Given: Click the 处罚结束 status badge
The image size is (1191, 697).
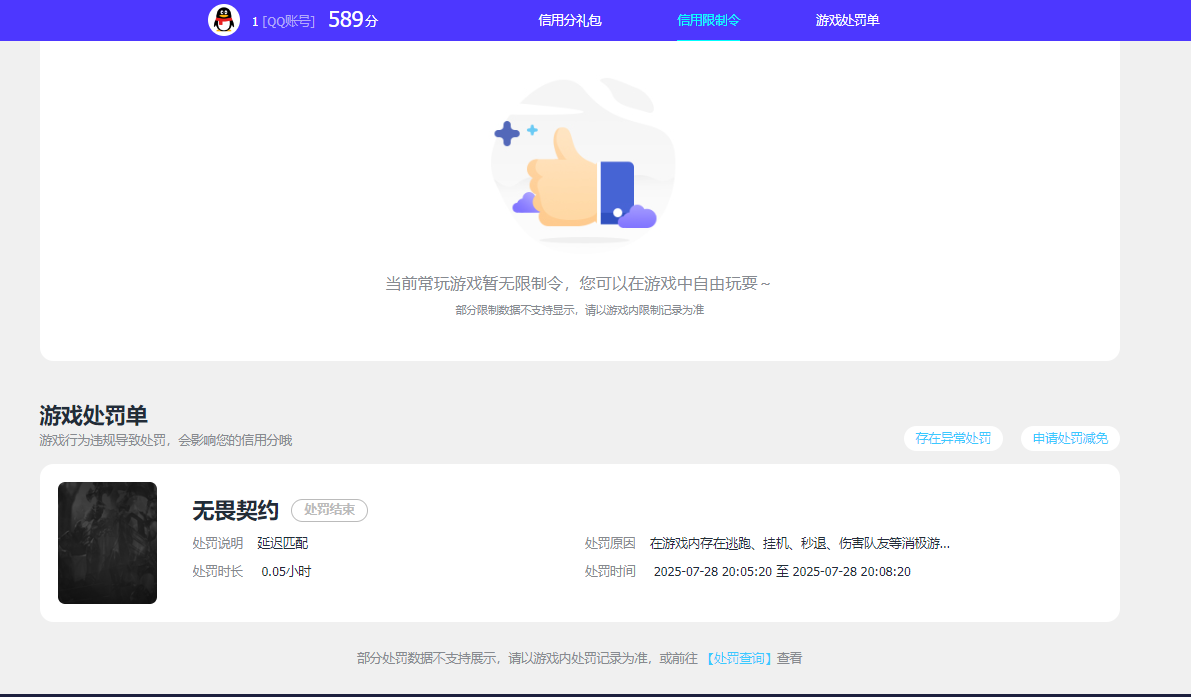Looking at the screenshot, I should pyautogui.click(x=329, y=510).
